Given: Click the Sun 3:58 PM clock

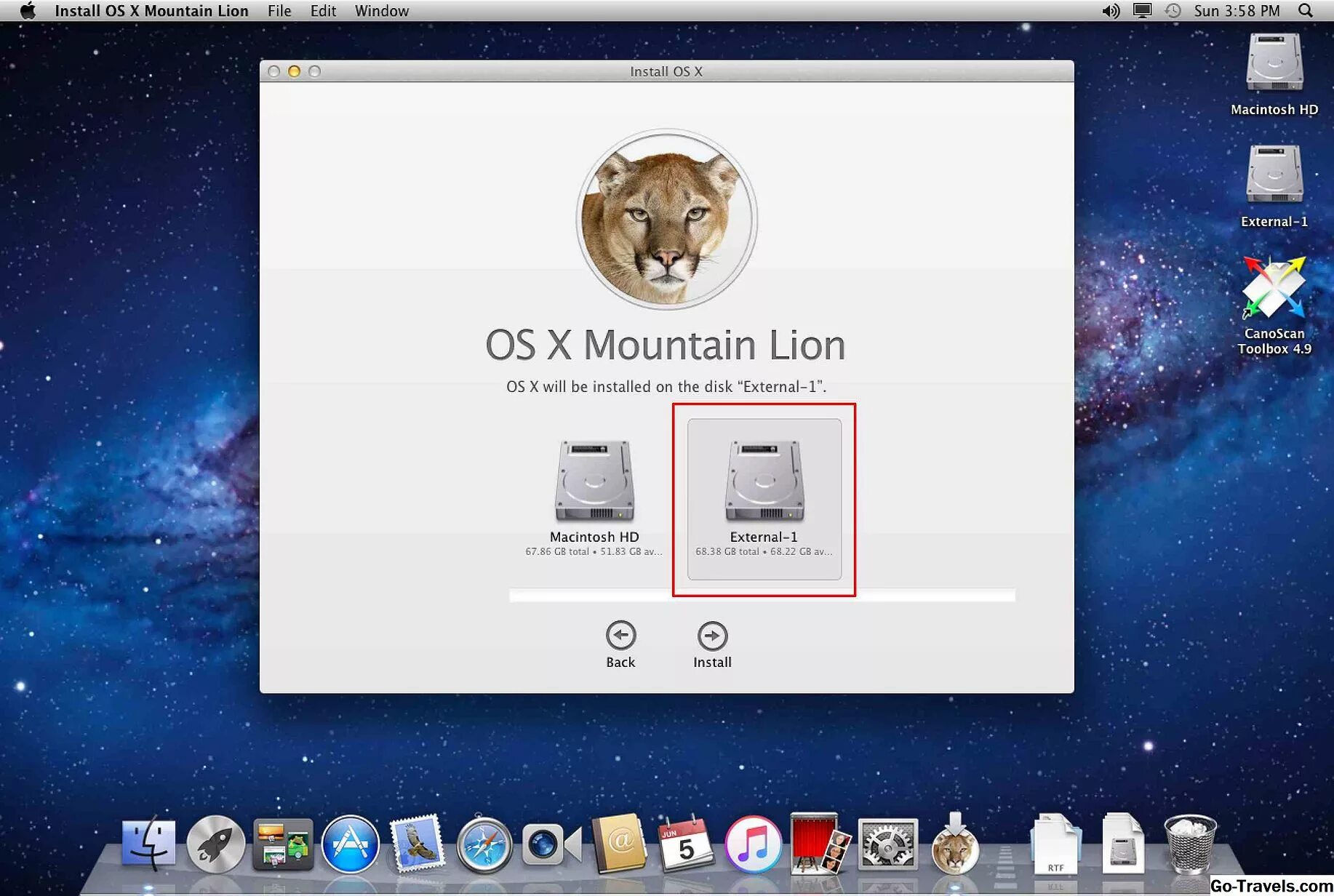Looking at the screenshot, I should click(1237, 11).
